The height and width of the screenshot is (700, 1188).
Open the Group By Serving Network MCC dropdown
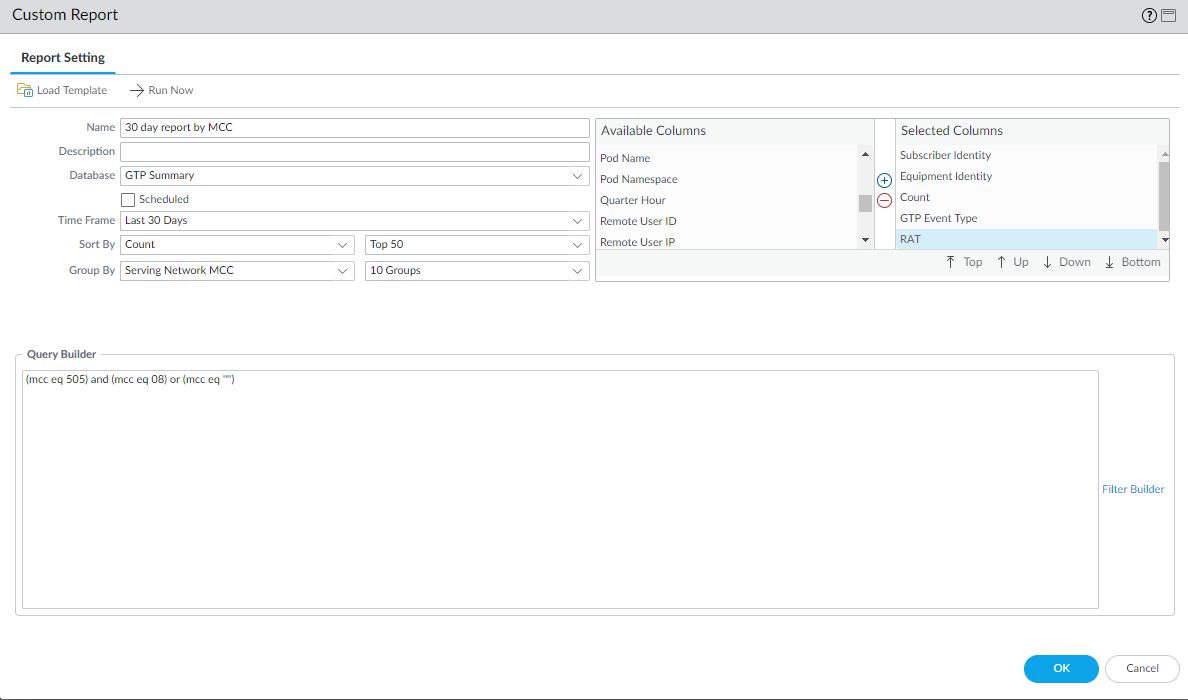point(342,271)
